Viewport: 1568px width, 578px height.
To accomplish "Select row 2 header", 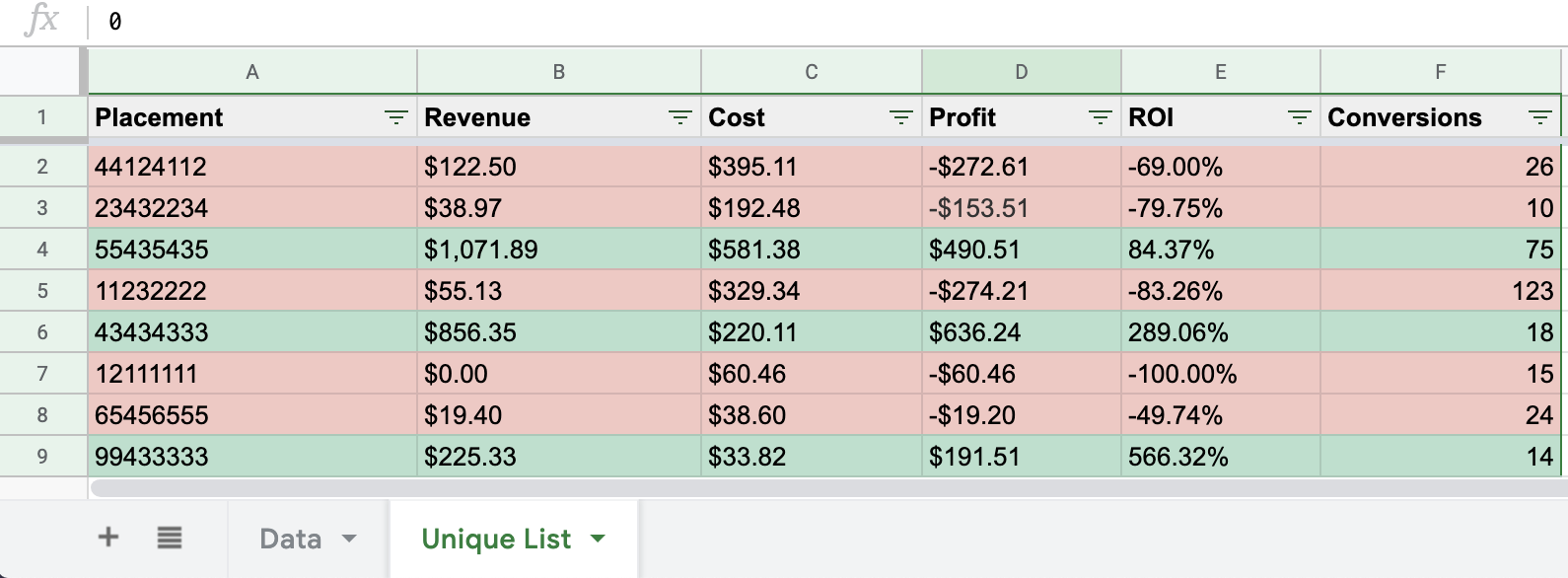I will pos(42,167).
